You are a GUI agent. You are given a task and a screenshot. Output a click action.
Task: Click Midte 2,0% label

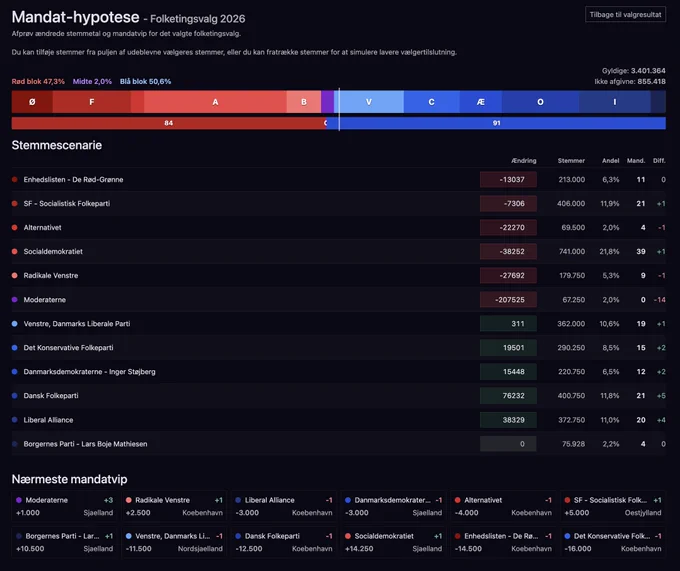92,82
